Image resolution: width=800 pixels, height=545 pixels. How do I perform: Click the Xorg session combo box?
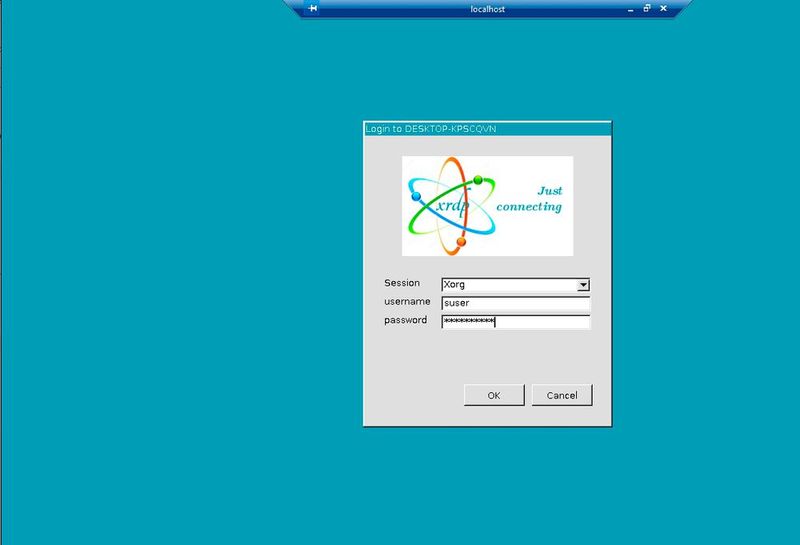[515, 285]
